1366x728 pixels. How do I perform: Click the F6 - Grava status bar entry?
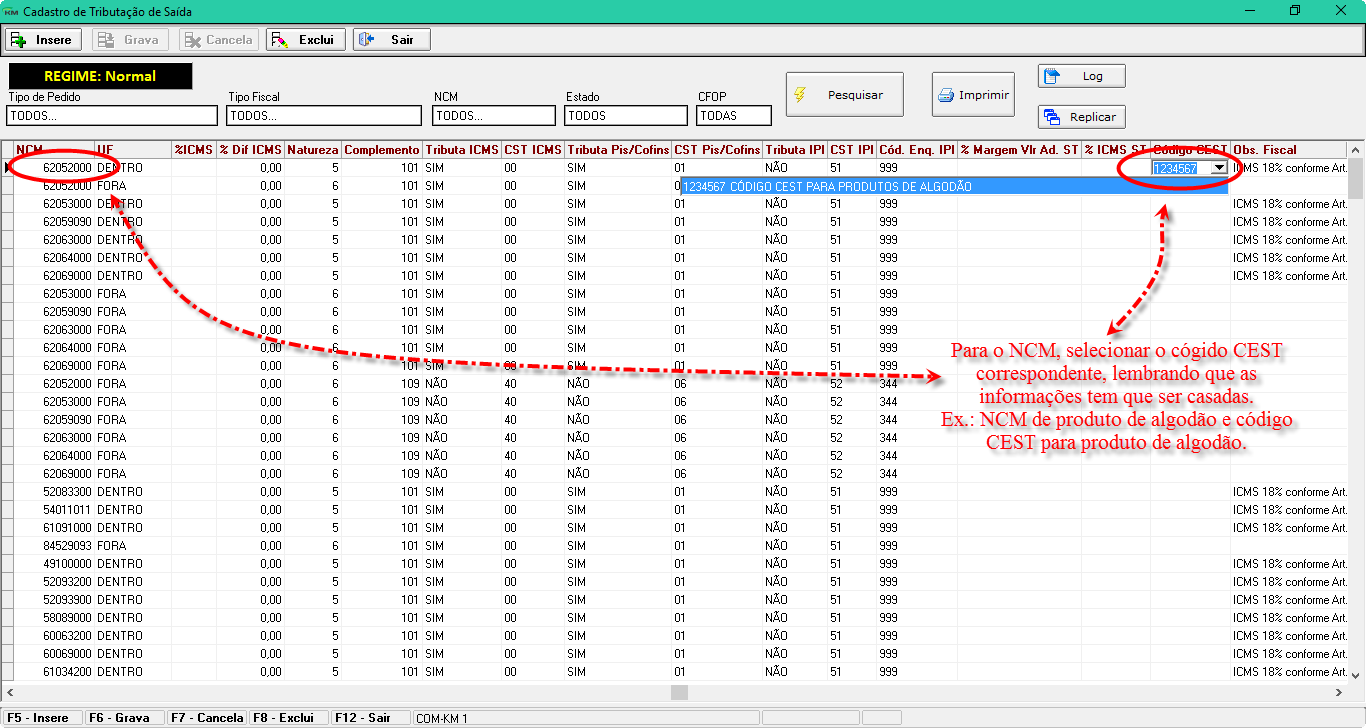123,718
